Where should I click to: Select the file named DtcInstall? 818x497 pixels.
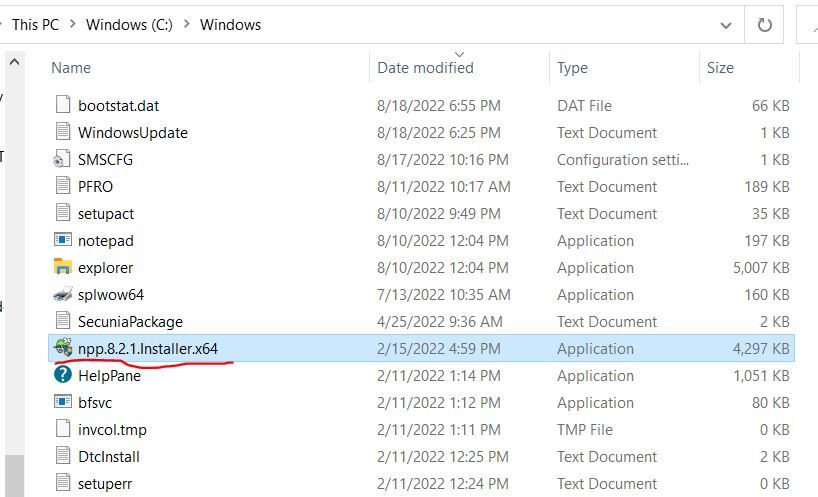tap(109, 457)
